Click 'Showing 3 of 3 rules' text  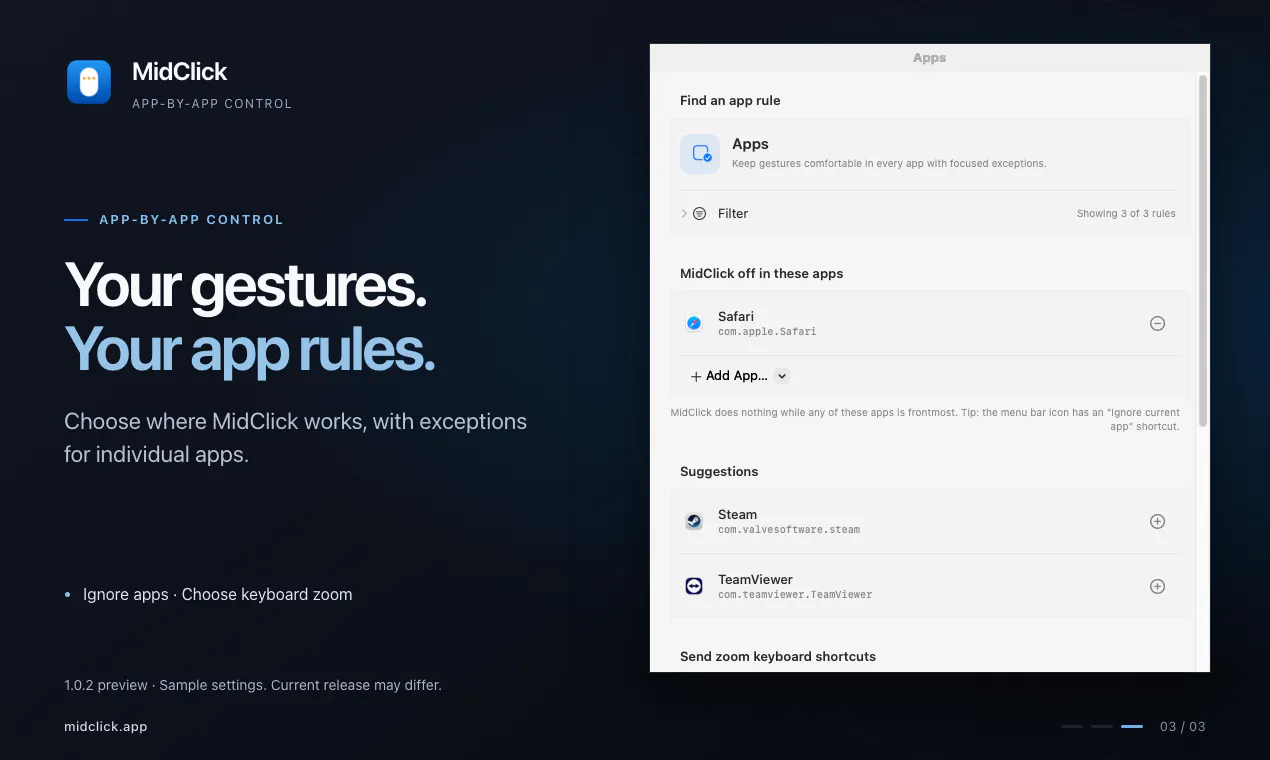[1126, 213]
